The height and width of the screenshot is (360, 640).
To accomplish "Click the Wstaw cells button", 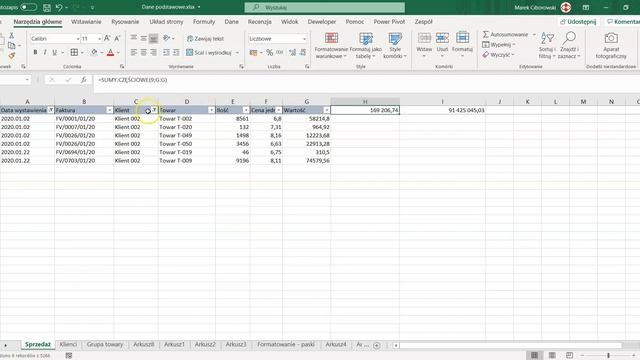I will point(424,44).
